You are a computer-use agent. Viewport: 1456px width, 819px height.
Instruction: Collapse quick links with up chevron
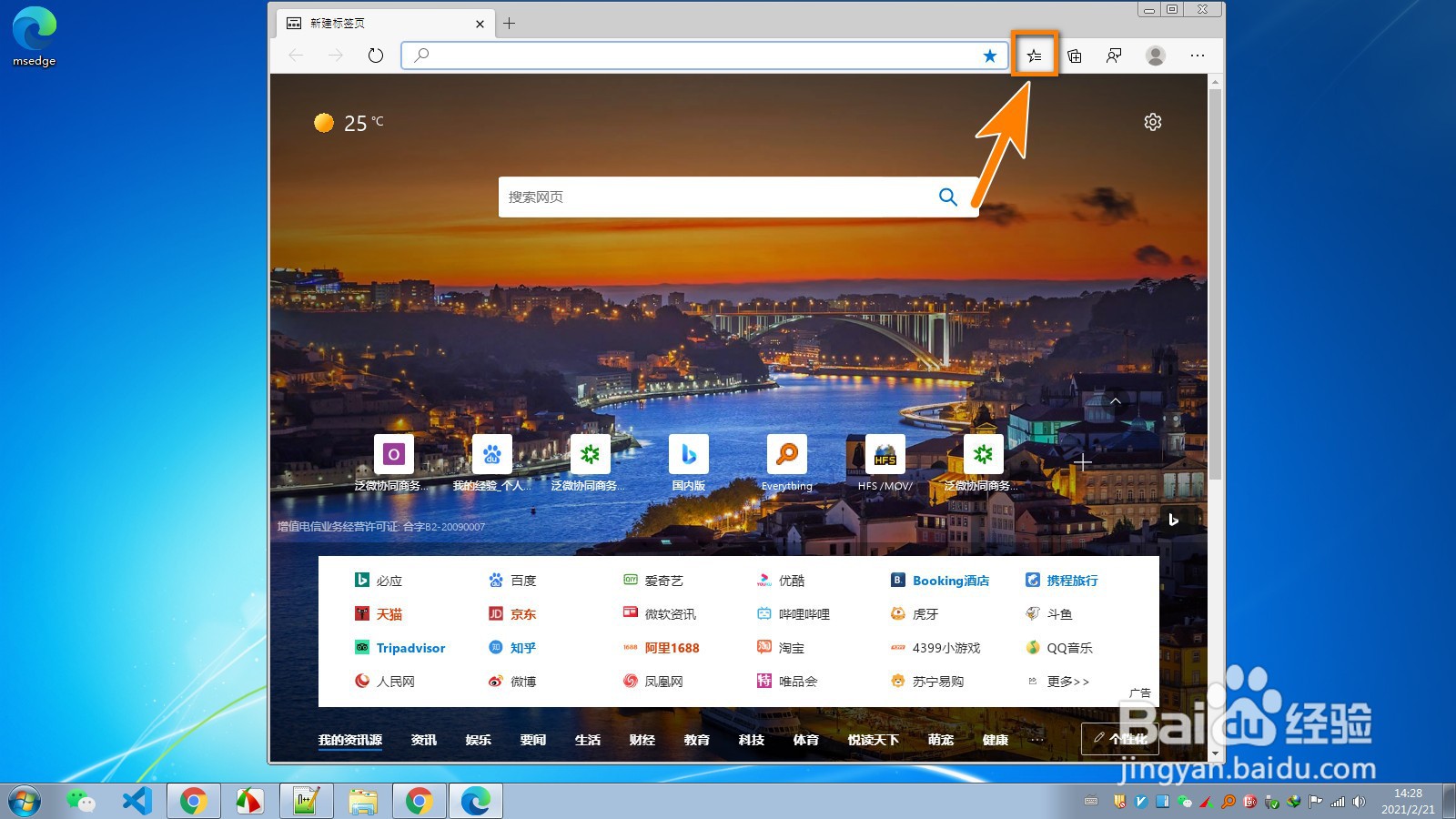tap(1115, 400)
